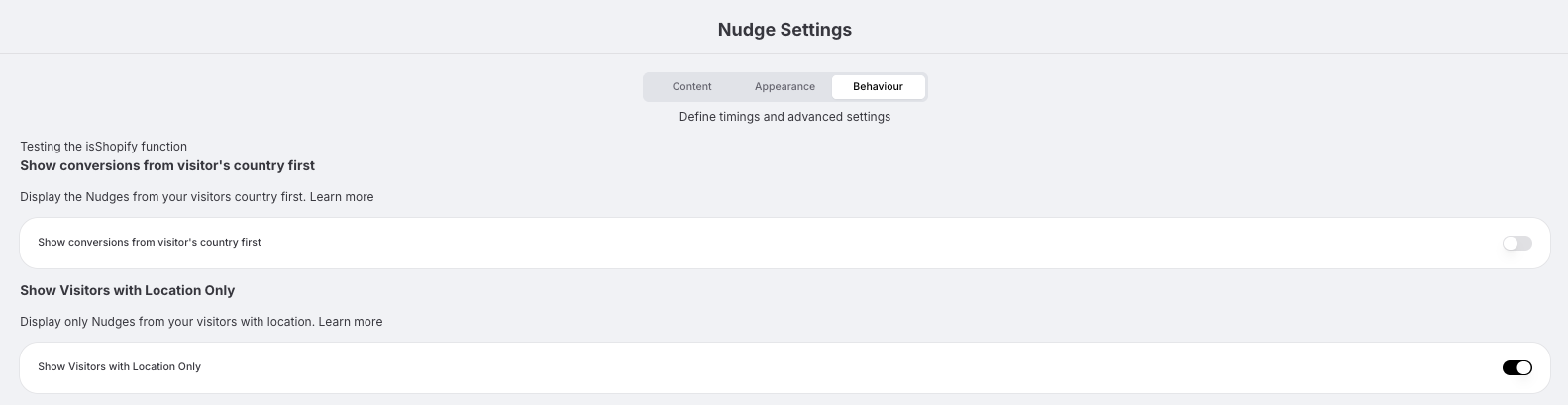This screenshot has height=405, width=1568.
Task: Follow Learn more link for visitors with location
Action: pos(351,322)
